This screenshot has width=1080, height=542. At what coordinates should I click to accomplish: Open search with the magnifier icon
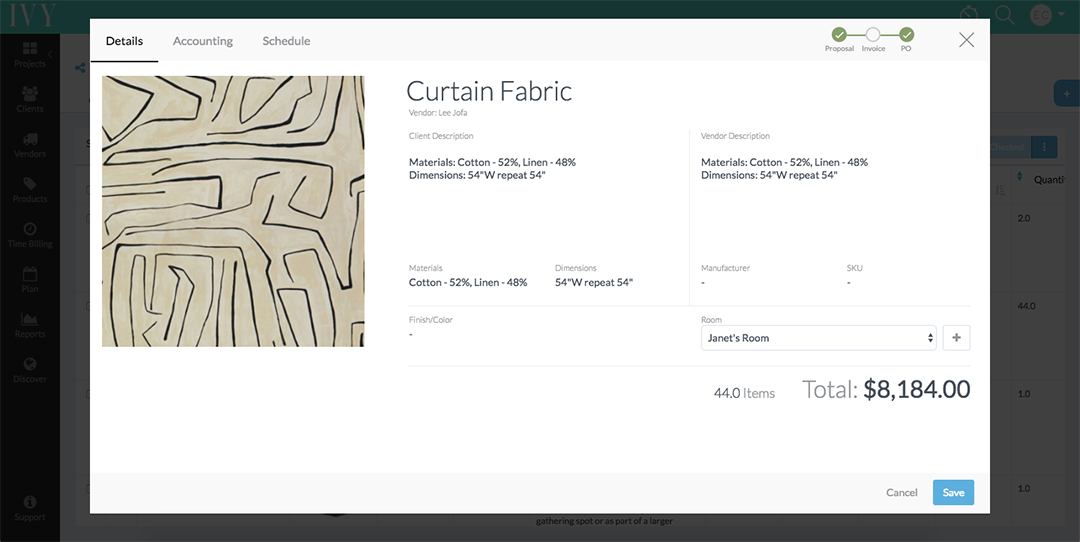(x=1005, y=14)
